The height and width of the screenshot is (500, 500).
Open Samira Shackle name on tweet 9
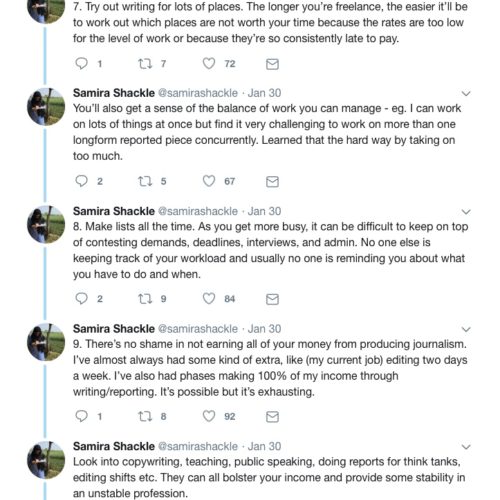pyautogui.click(x=114, y=329)
